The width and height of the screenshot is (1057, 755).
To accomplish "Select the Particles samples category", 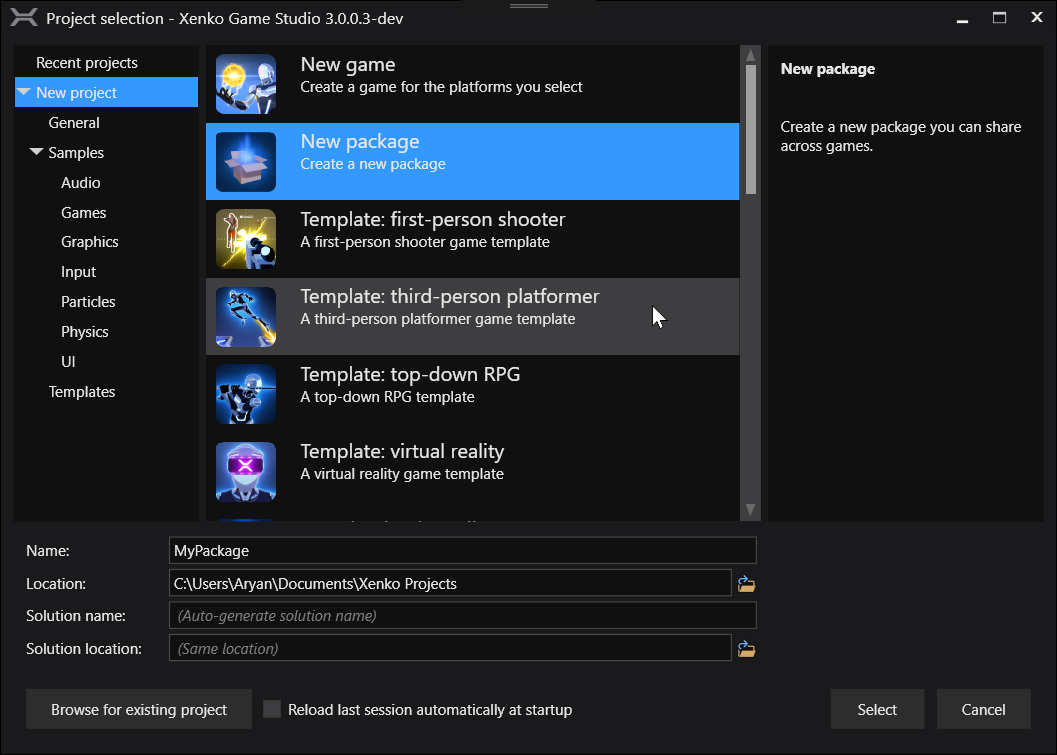I will pyautogui.click(x=88, y=302).
